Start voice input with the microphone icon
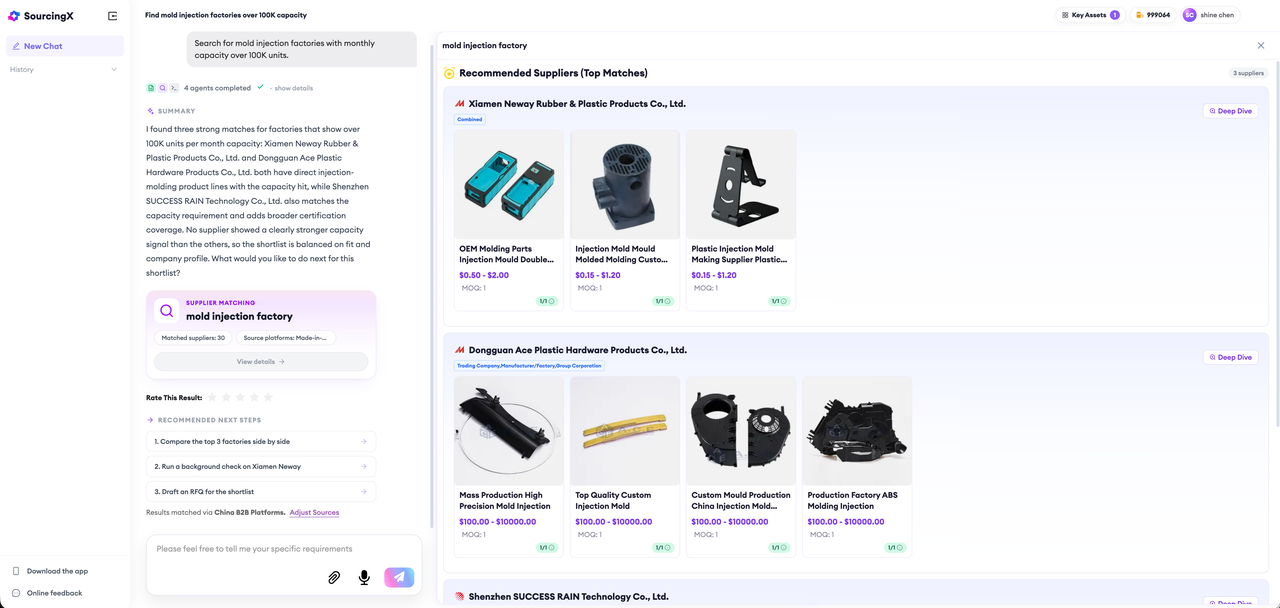1280x608 pixels. [364, 577]
